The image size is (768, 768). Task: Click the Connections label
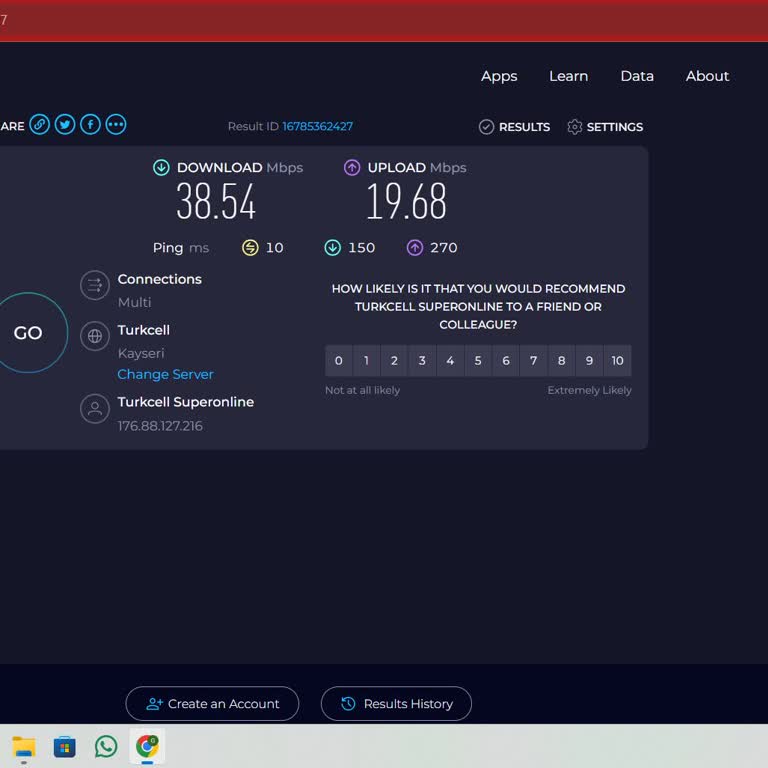click(x=160, y=279)
